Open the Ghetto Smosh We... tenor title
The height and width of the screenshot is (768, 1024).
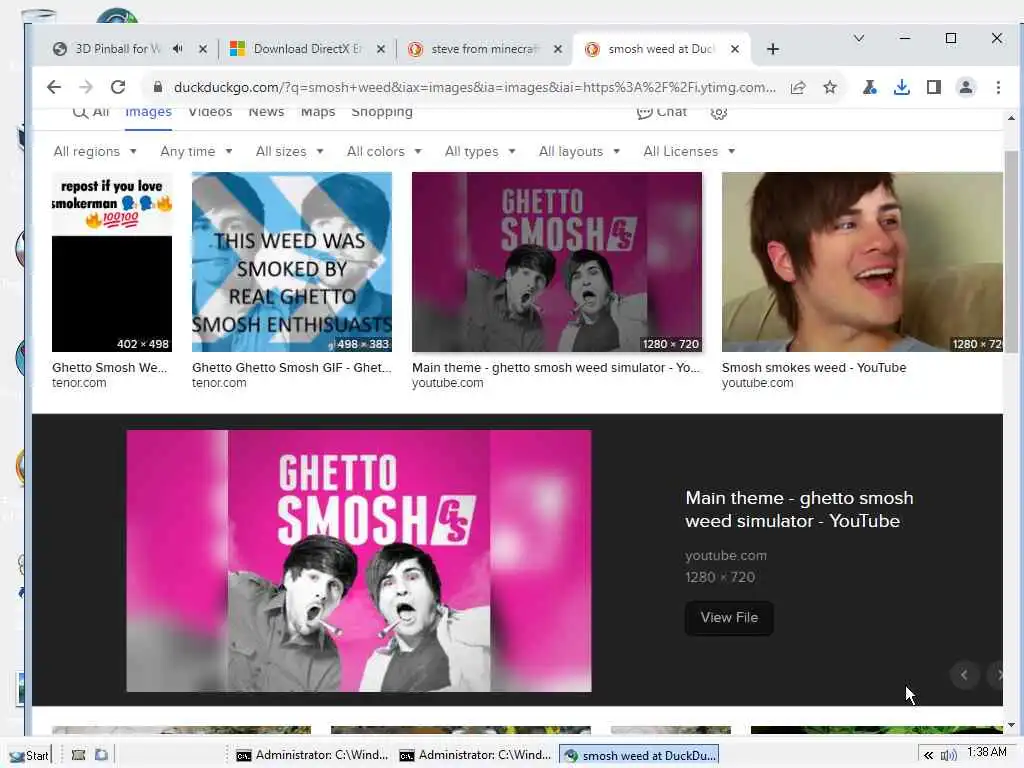click(x=110, y=368)
